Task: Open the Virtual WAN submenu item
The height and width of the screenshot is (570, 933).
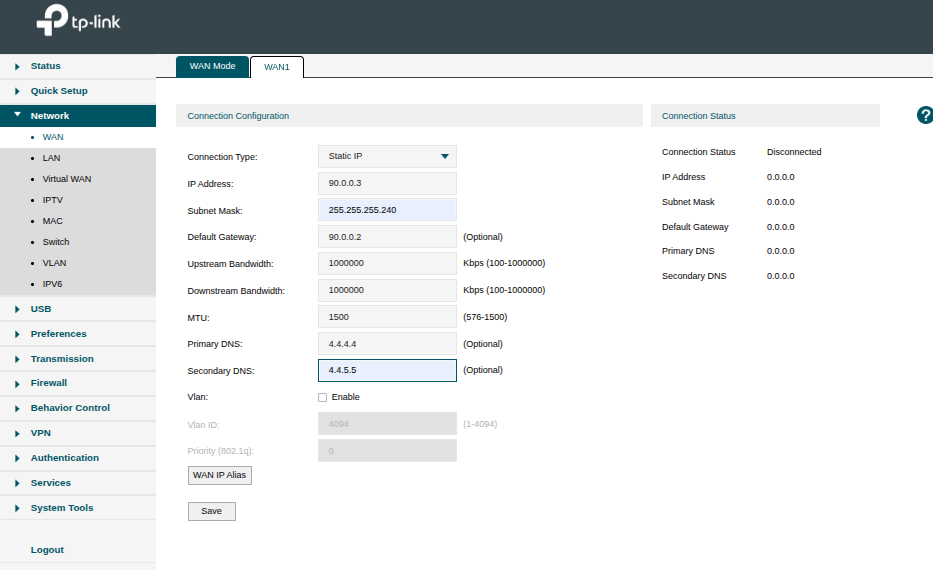Action: (67, 178)
